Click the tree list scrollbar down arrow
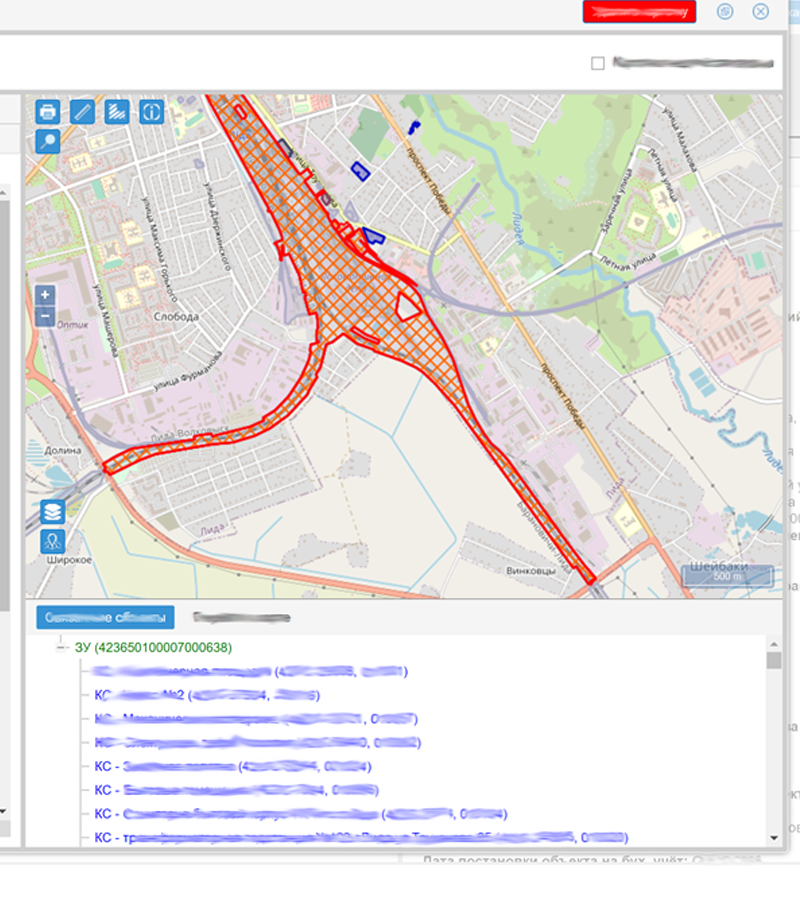The image size is (800, 900). pyautogui.click(x=773, y=837)
